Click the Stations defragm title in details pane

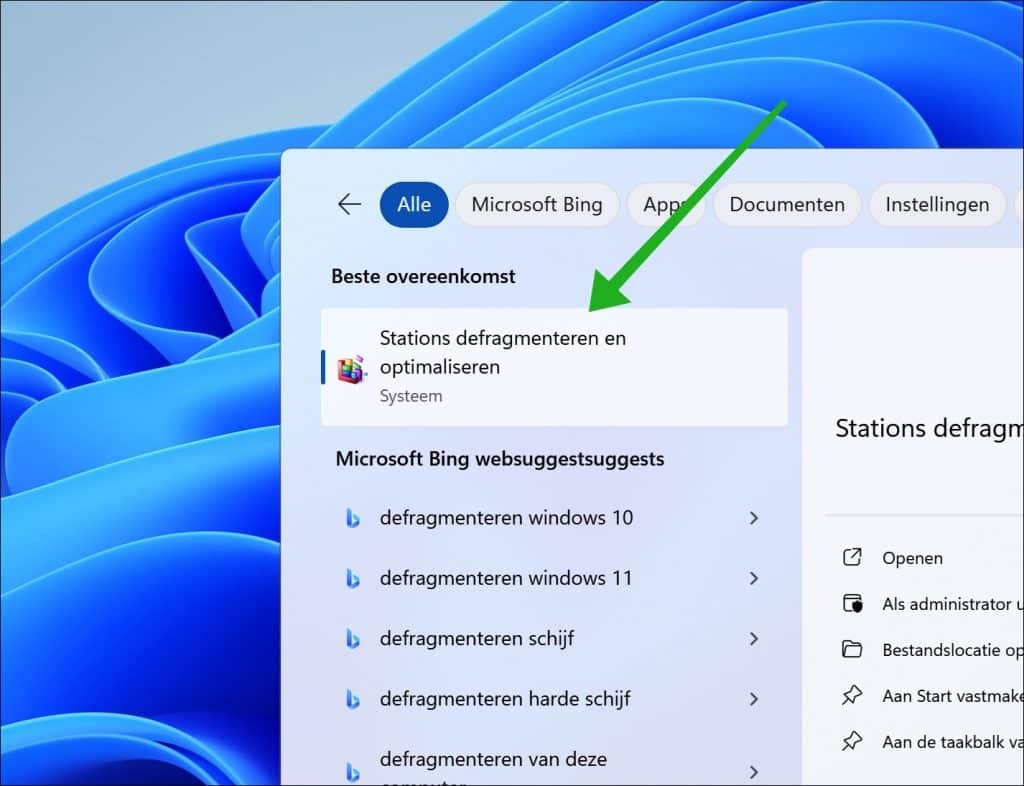click(929, 429)
